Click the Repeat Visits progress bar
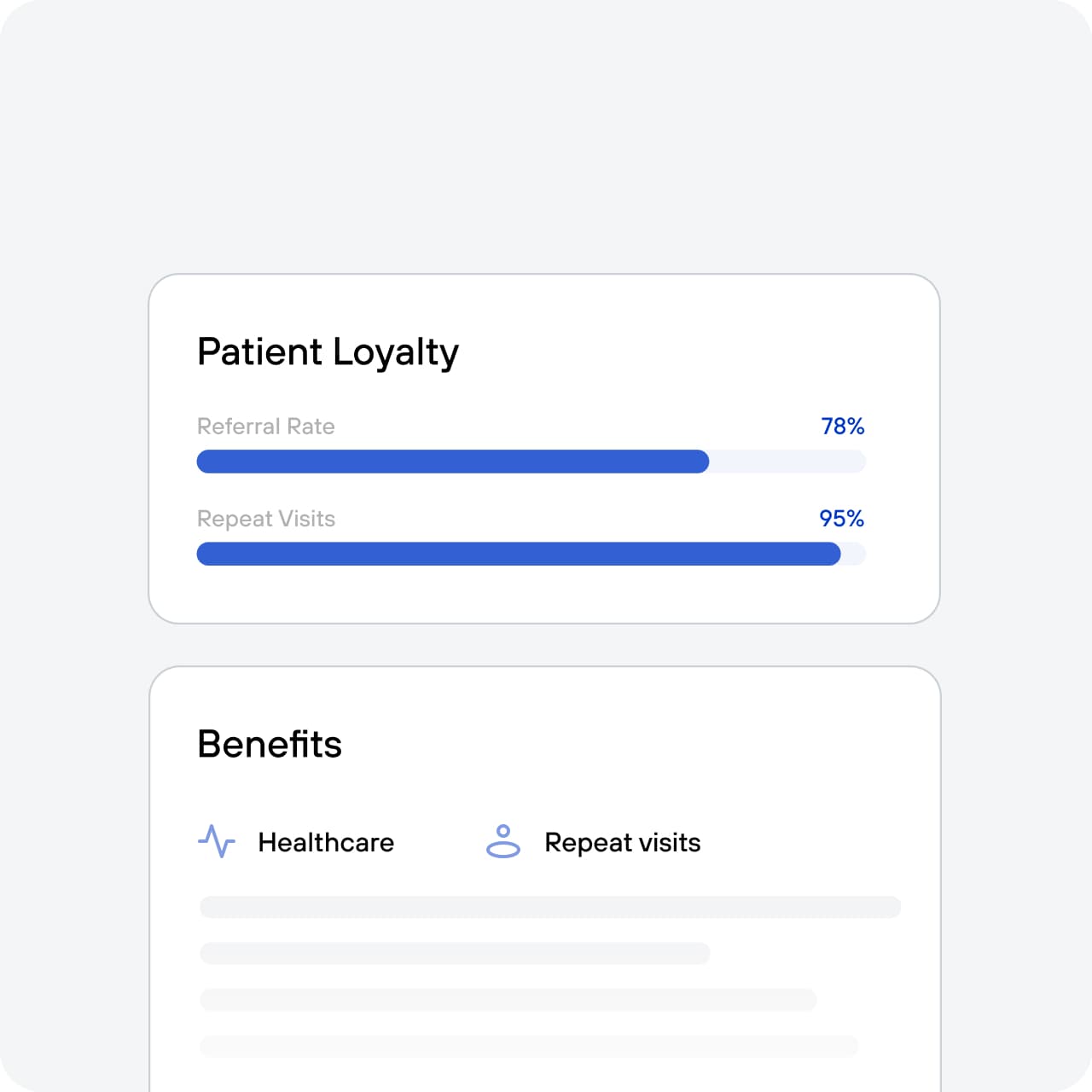The width and height of the screenshot is (1092, 1092). (x=531, y=554)
